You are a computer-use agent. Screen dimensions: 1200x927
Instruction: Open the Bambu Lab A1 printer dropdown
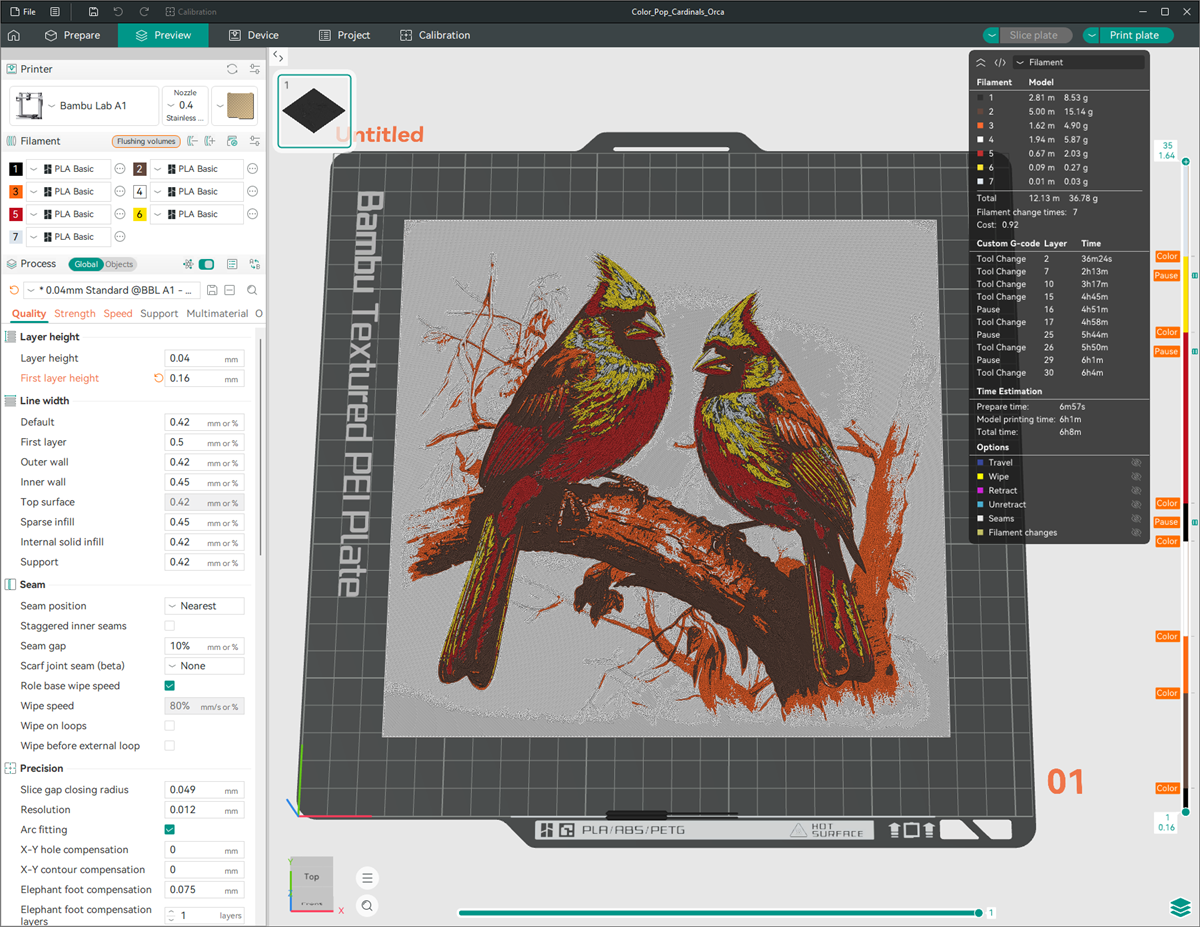84,106
